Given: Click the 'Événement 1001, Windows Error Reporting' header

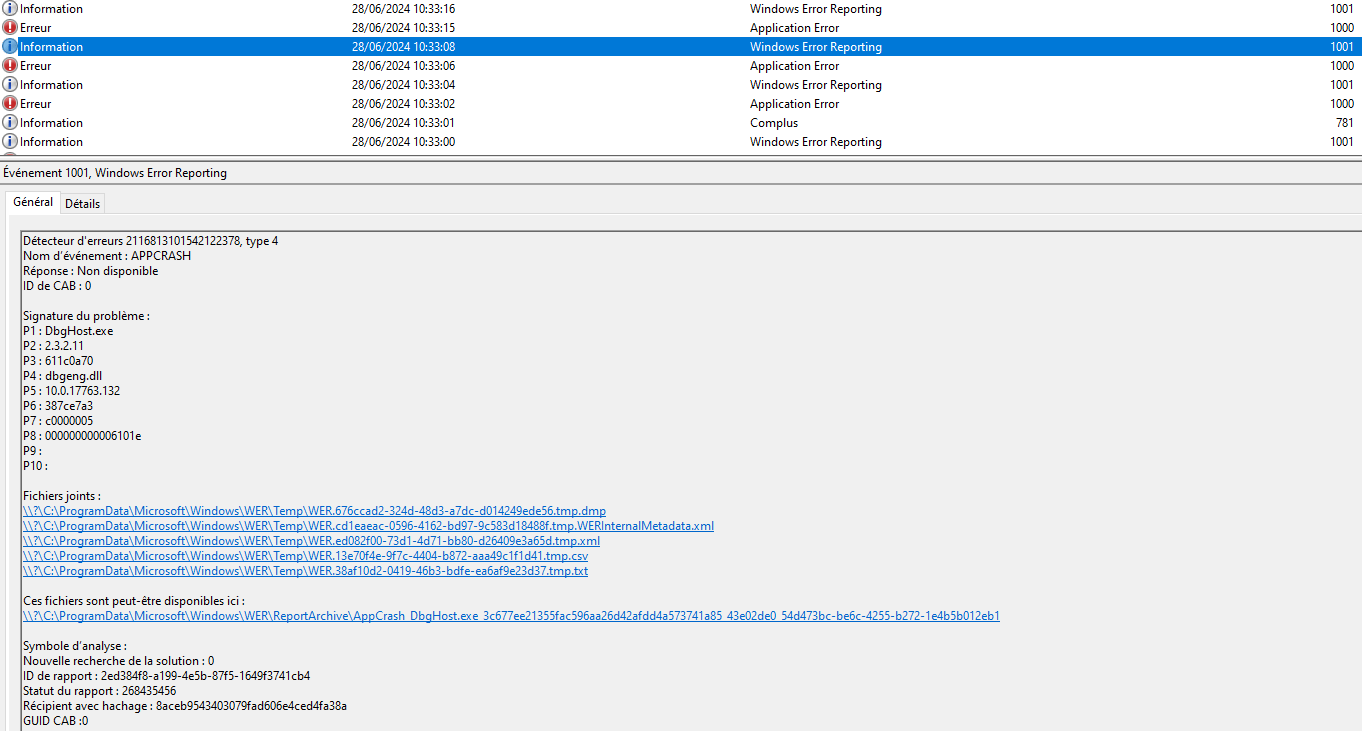Looking at the screenshot, I should point(115,173).
